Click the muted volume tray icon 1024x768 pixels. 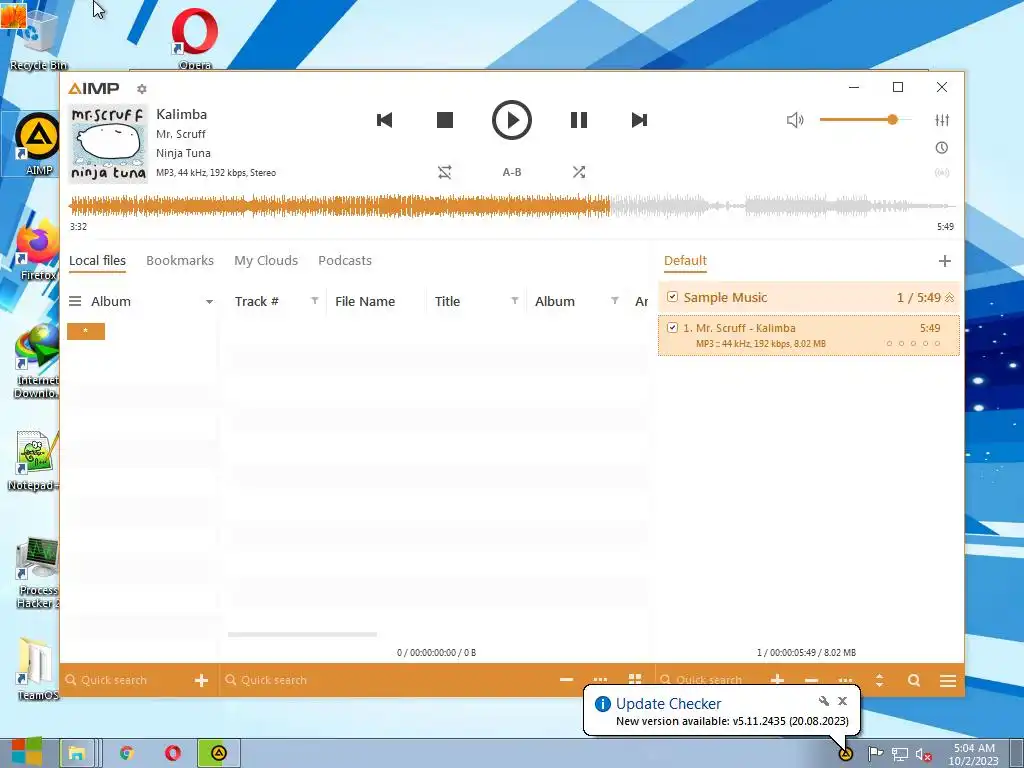923,755
